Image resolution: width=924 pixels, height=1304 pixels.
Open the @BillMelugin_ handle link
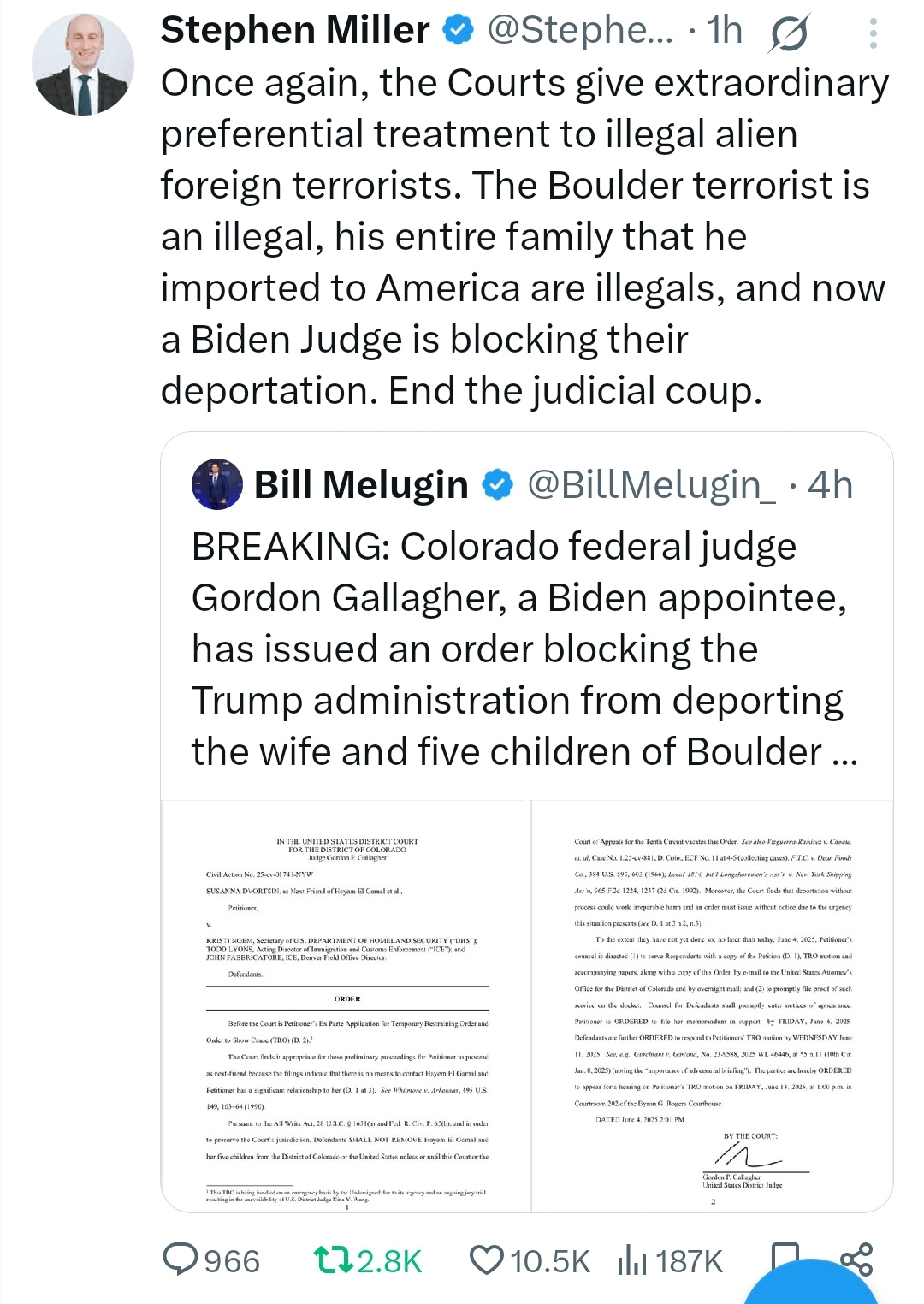pyautogui.click(x=652, y=485)
